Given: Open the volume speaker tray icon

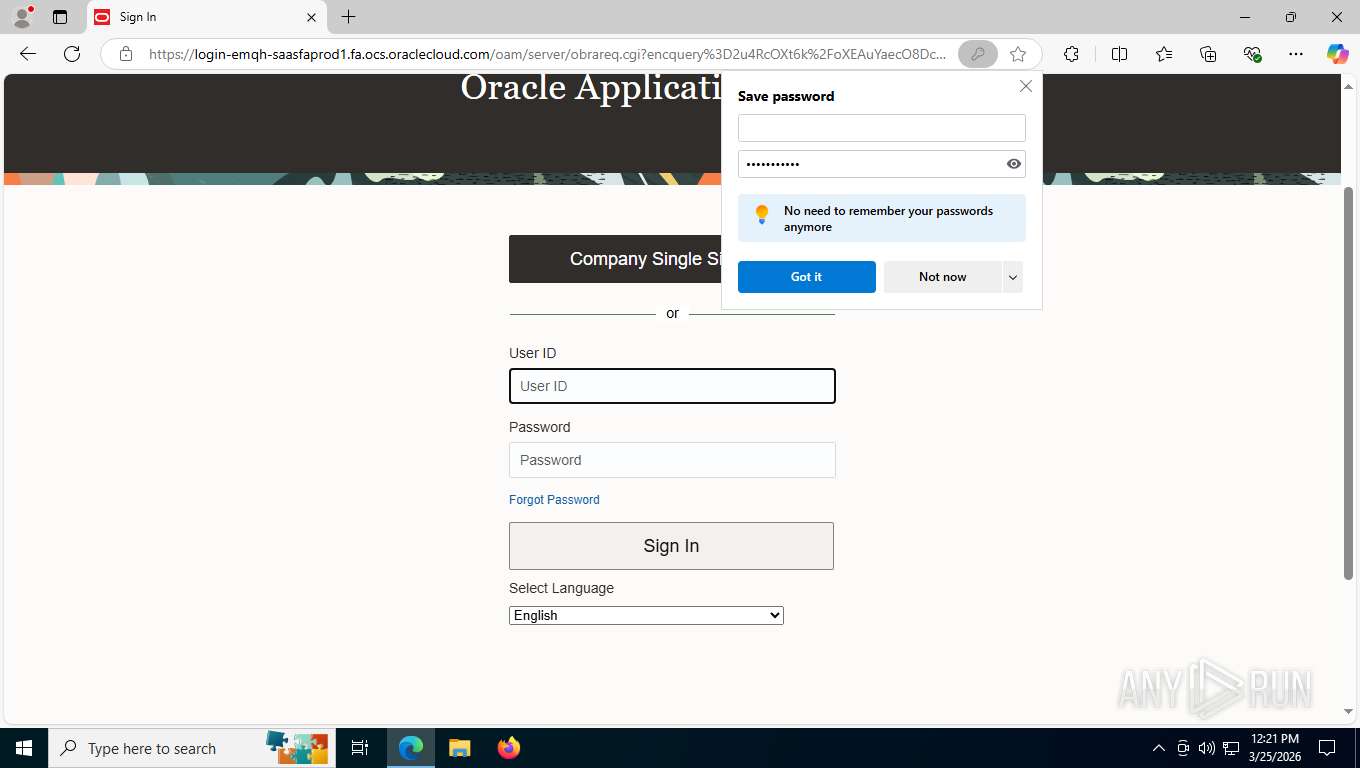Looking at the screenshot, I should pos(1207,748).
